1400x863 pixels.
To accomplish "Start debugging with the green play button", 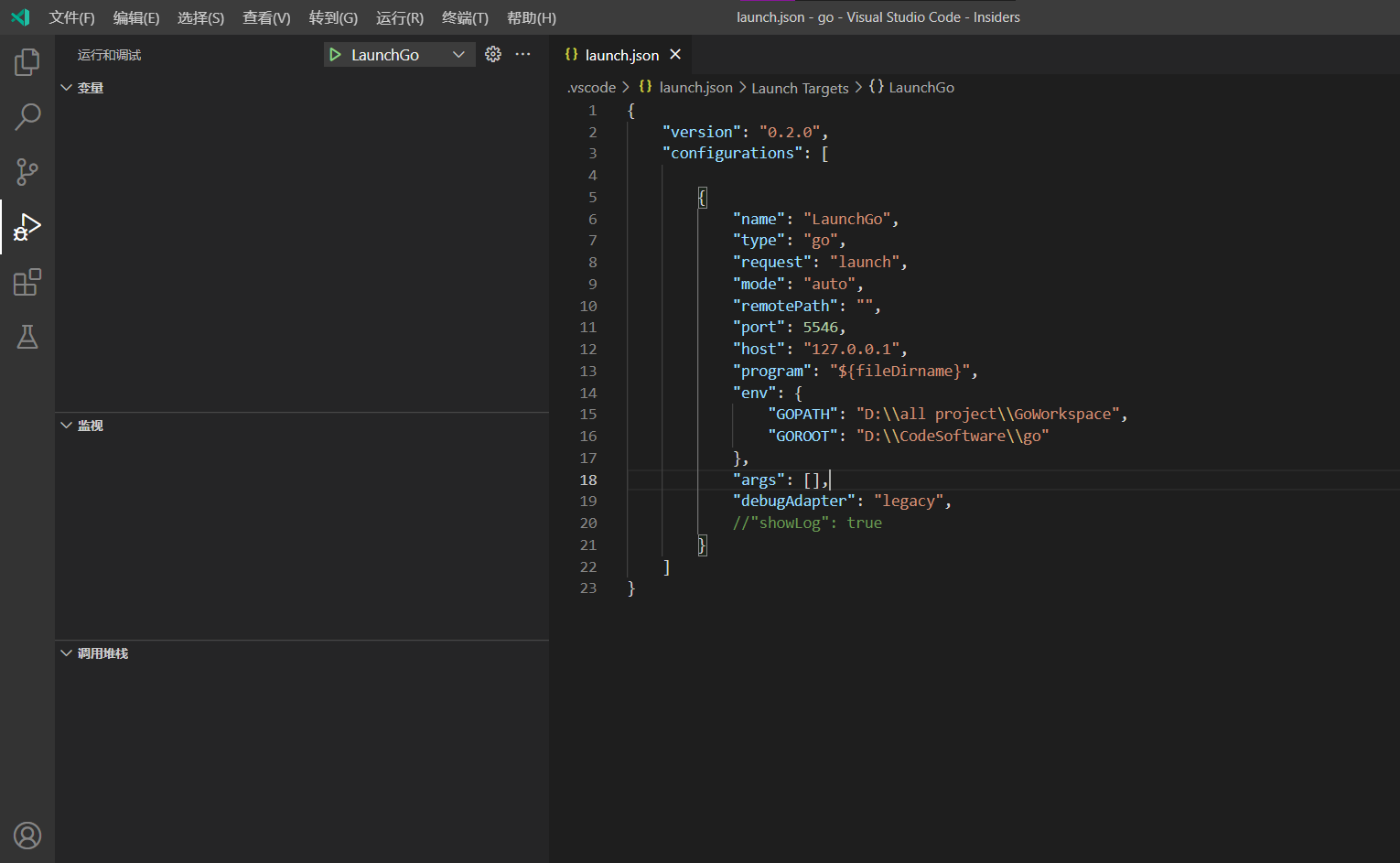I will click(x=335, y=55).
